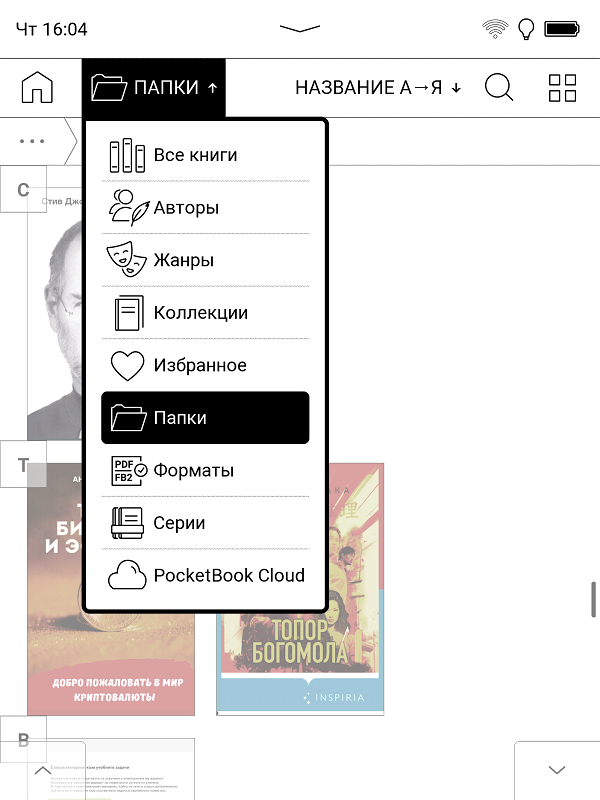Tap the Wi-Fi status icon

pos(495,29)
